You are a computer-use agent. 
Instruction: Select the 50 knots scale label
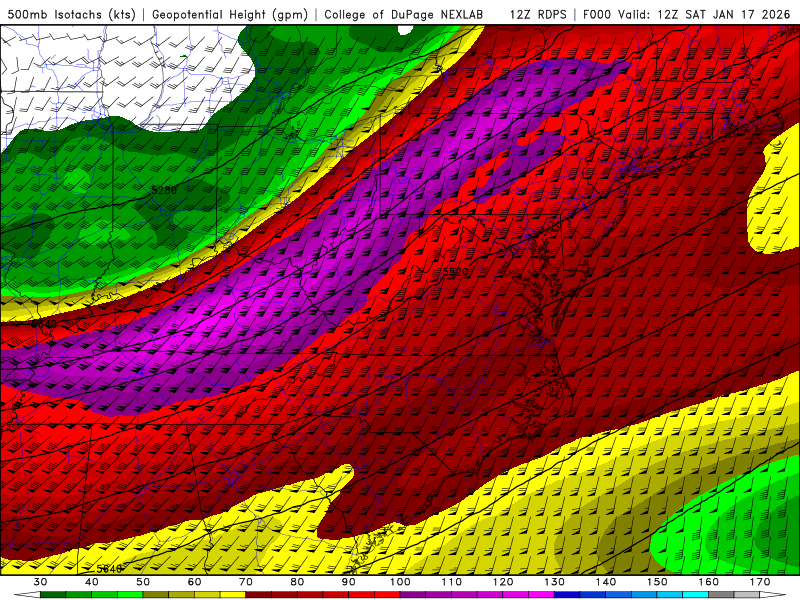[143, 582]
